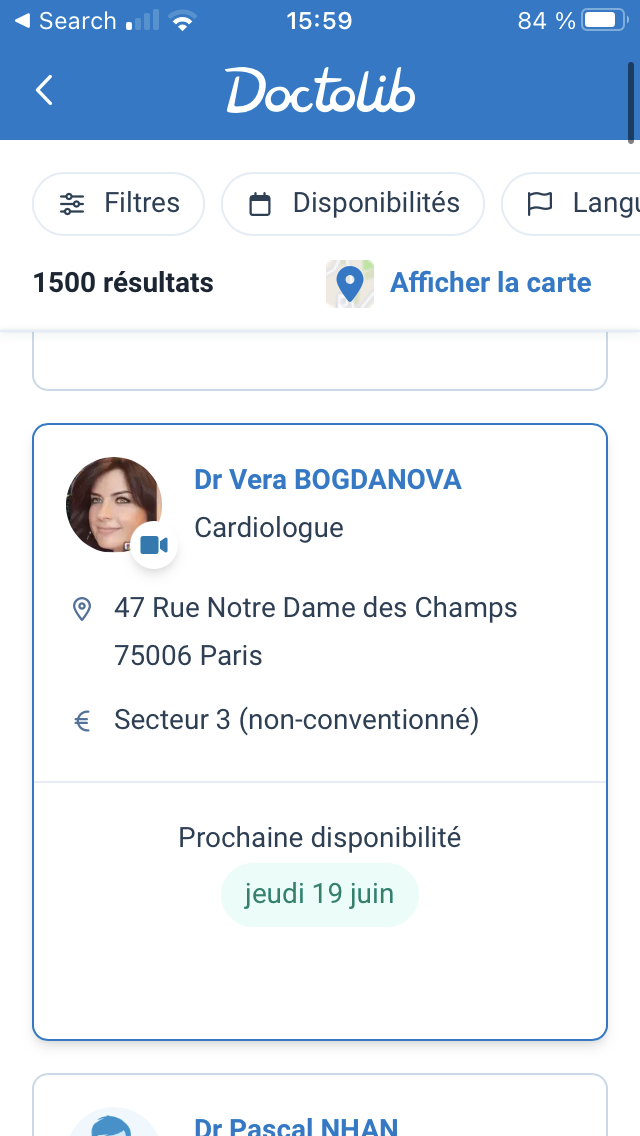This screenshot has height=1136, width=640.
Task: Tap the location pin beside address
Action: pos(83,608)
